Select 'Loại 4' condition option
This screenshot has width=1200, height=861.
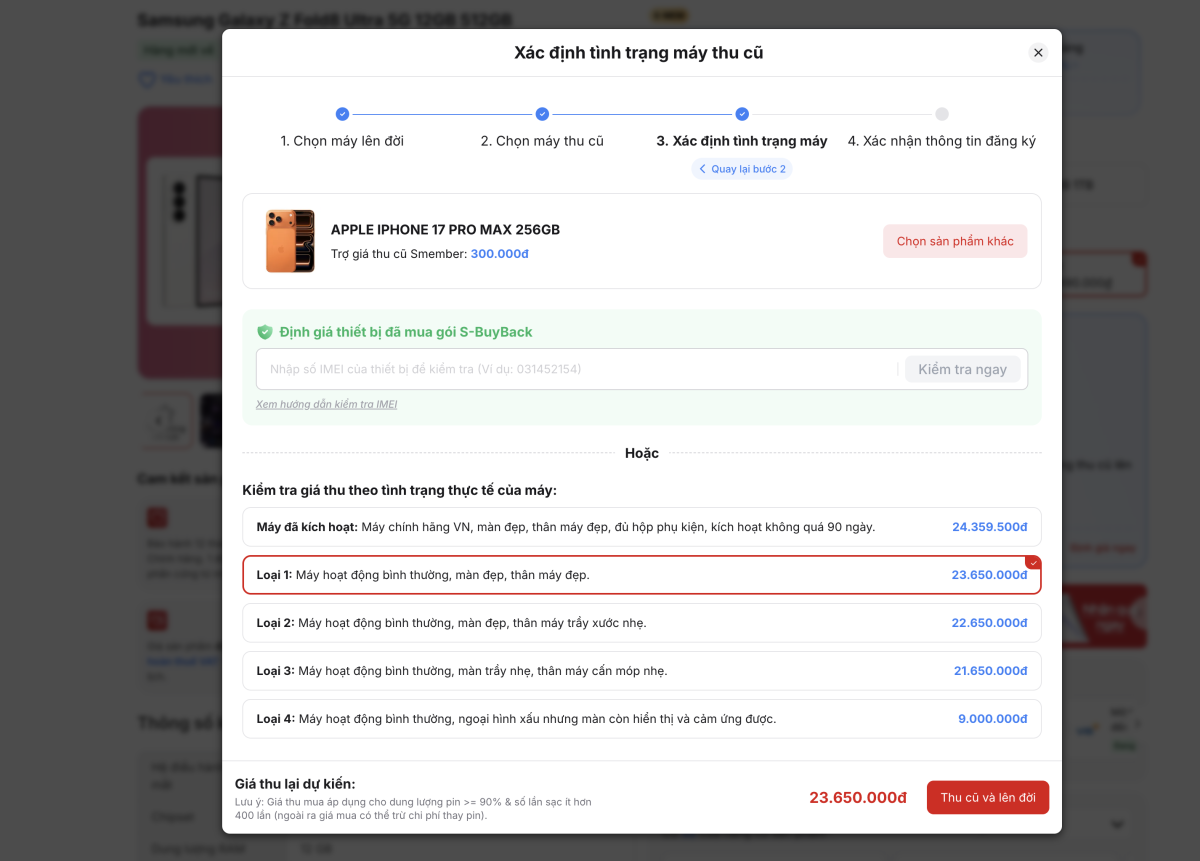(642, 719)
